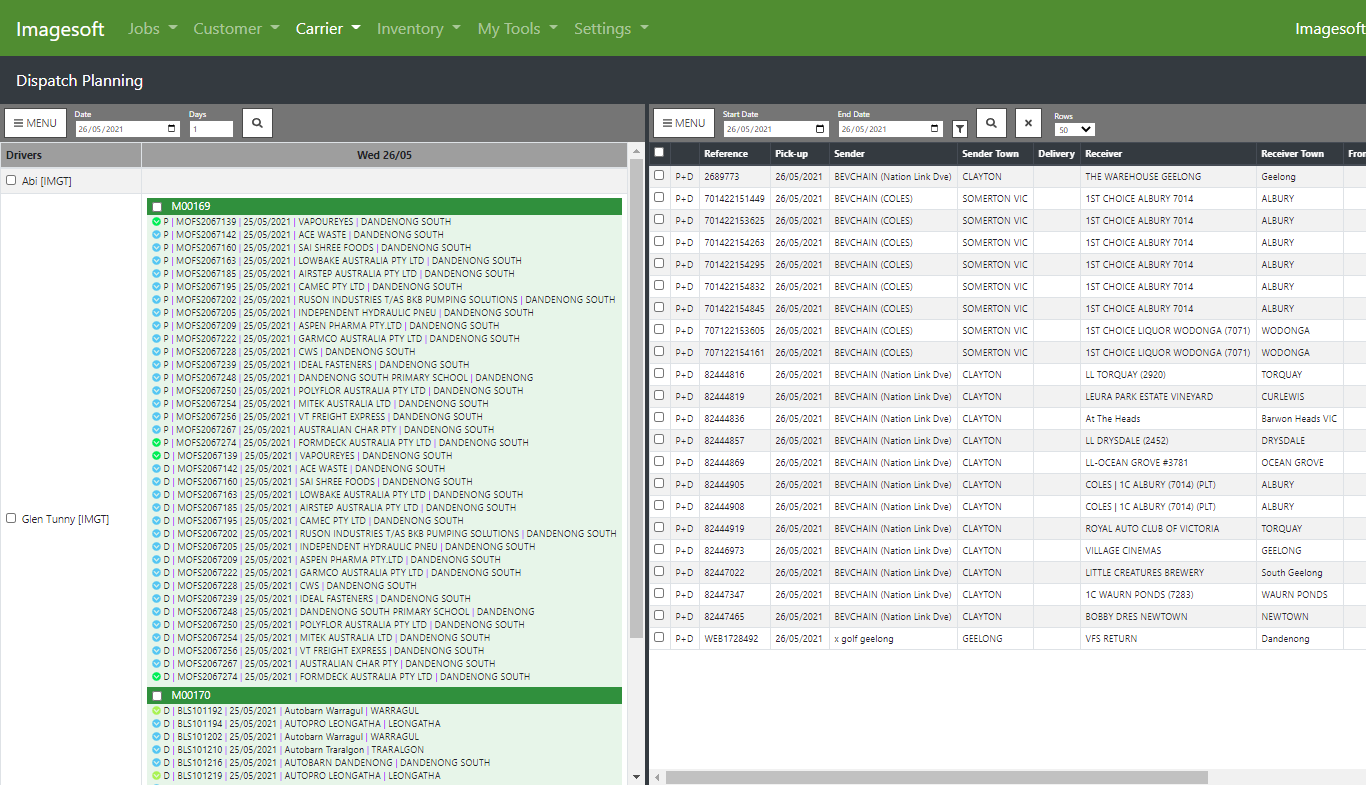Click status icon of P MOFS2067202 RUSON INDUSTRIES row
The image size is (1366, 785).
[157, 299]
